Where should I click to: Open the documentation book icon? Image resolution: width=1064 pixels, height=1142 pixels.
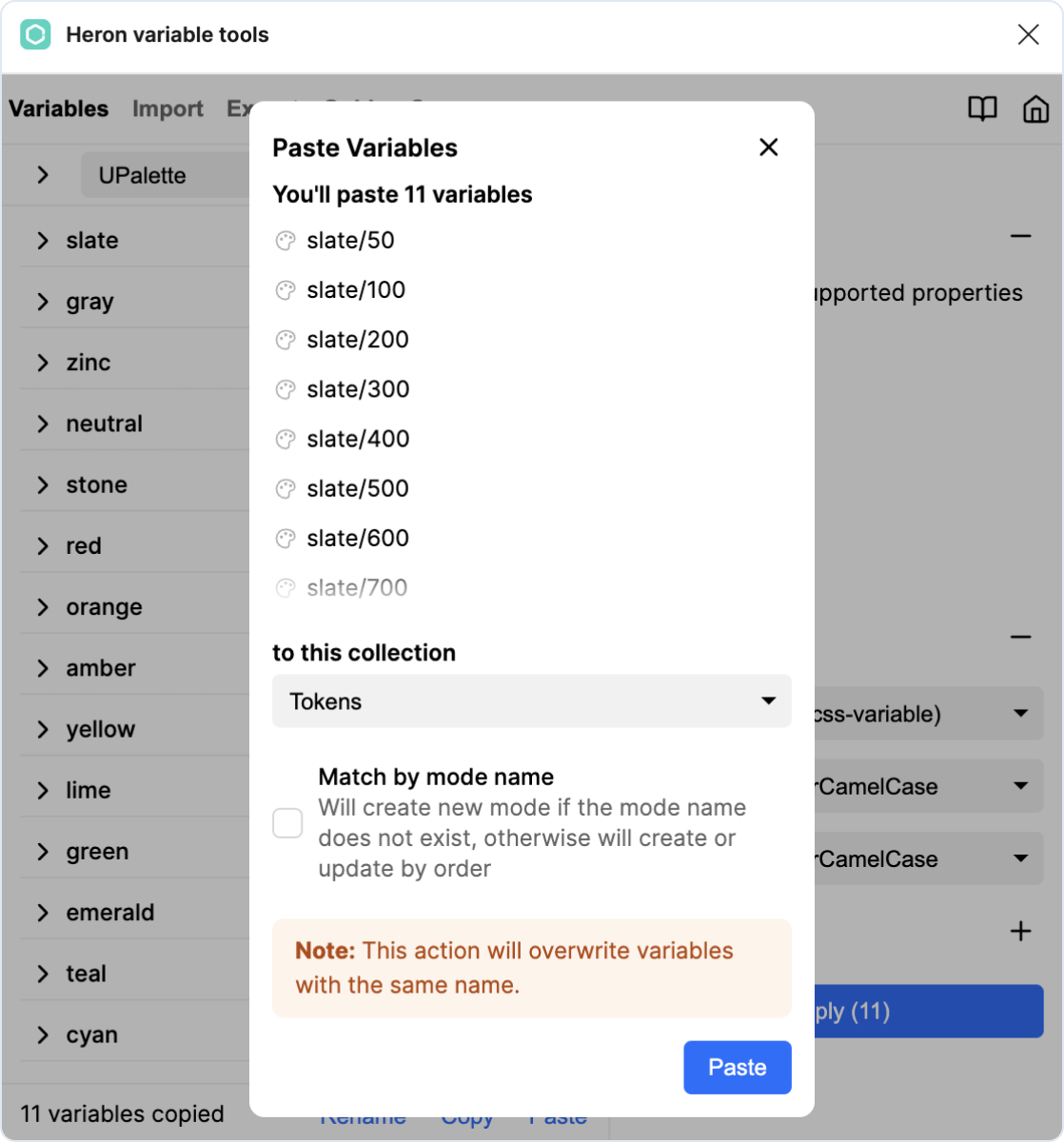(982, 108)
